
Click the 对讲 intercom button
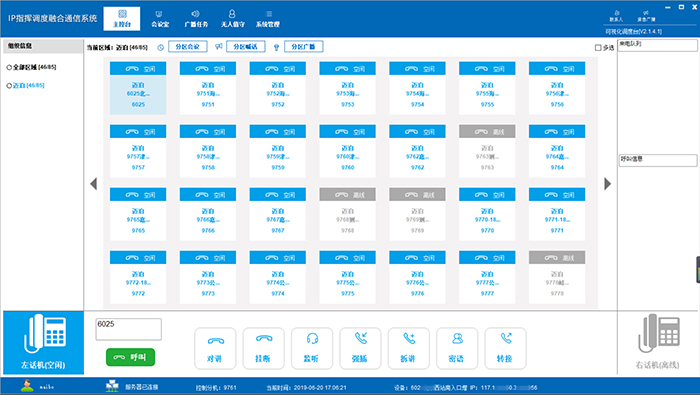[x=215, y=349]
